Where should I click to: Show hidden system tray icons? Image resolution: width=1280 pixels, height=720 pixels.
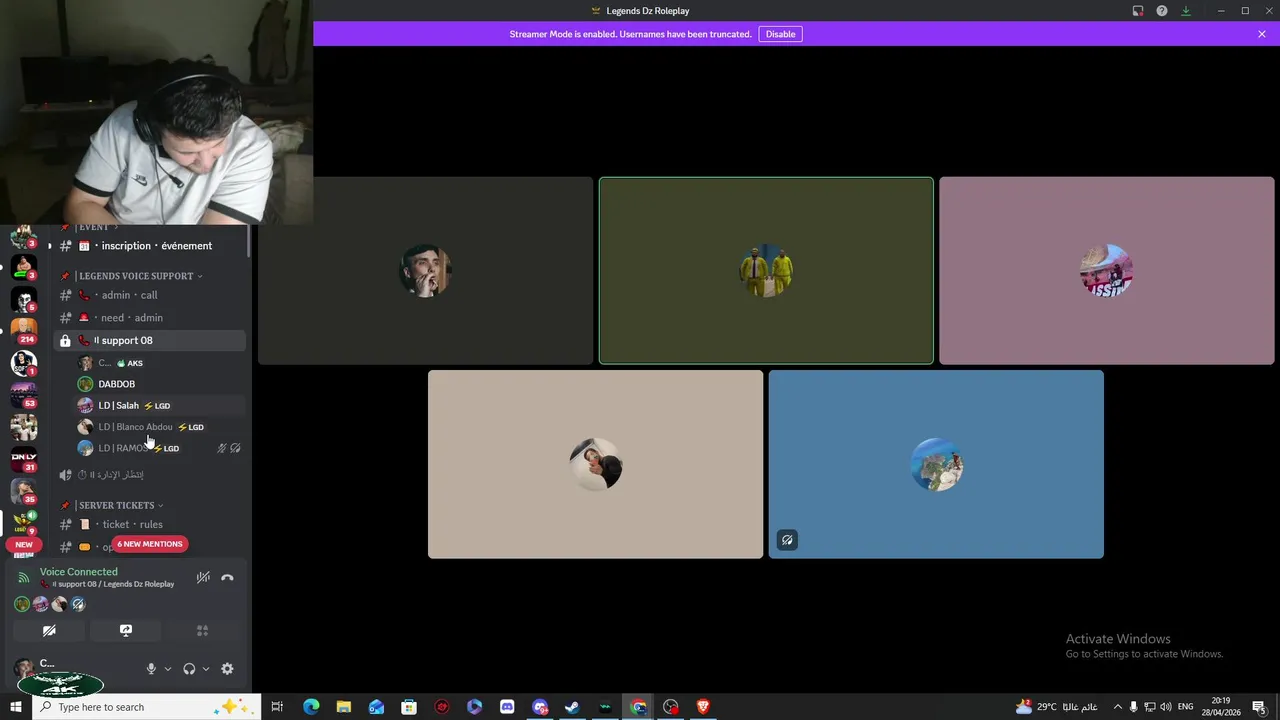click(x=1118, y=707)
